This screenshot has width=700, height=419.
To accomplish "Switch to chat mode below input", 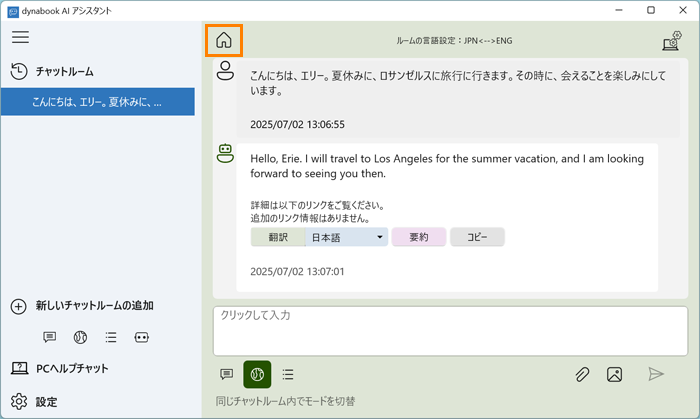I will [227, 374].
